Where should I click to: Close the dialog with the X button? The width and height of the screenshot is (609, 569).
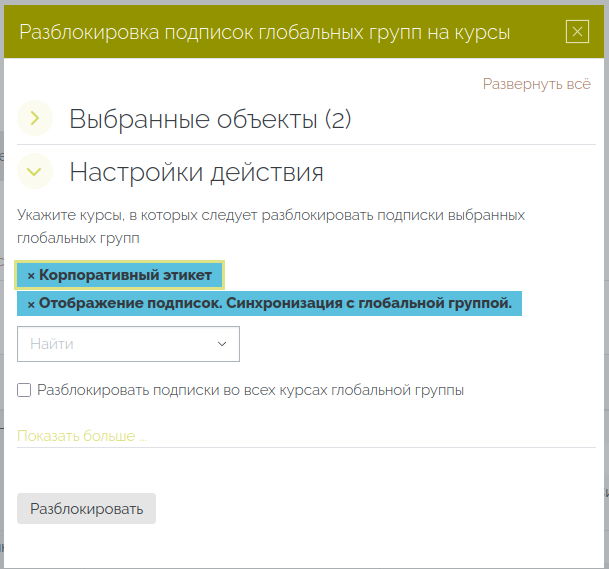click(577, 32)
